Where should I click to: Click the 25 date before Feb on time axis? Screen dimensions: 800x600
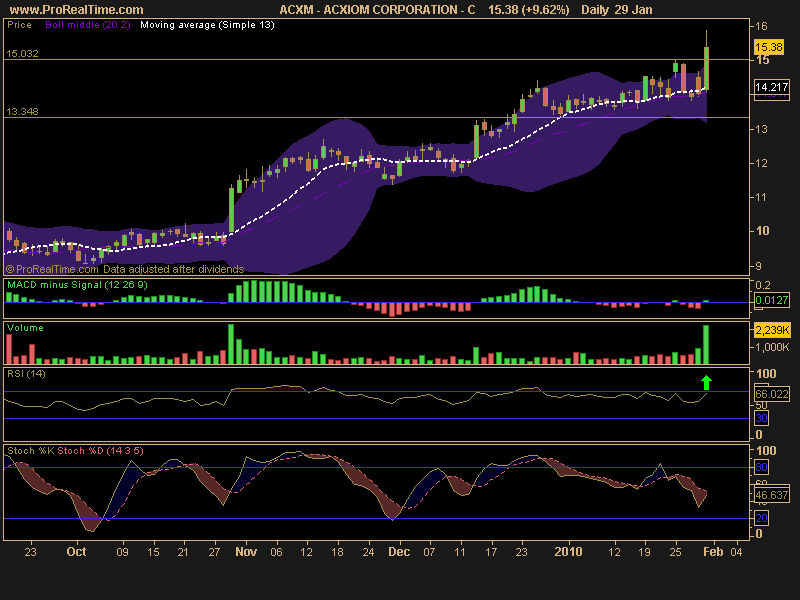point(676,552)
